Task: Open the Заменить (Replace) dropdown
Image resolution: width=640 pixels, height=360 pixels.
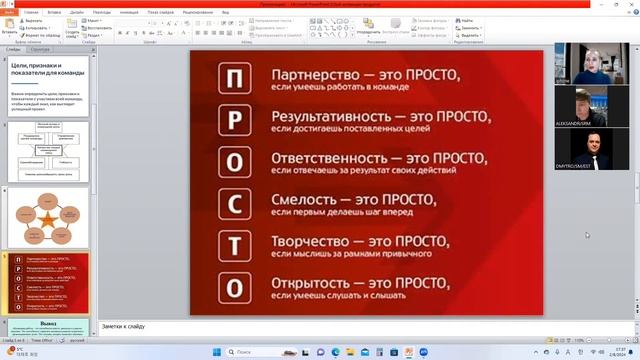Action: (469, 28)
